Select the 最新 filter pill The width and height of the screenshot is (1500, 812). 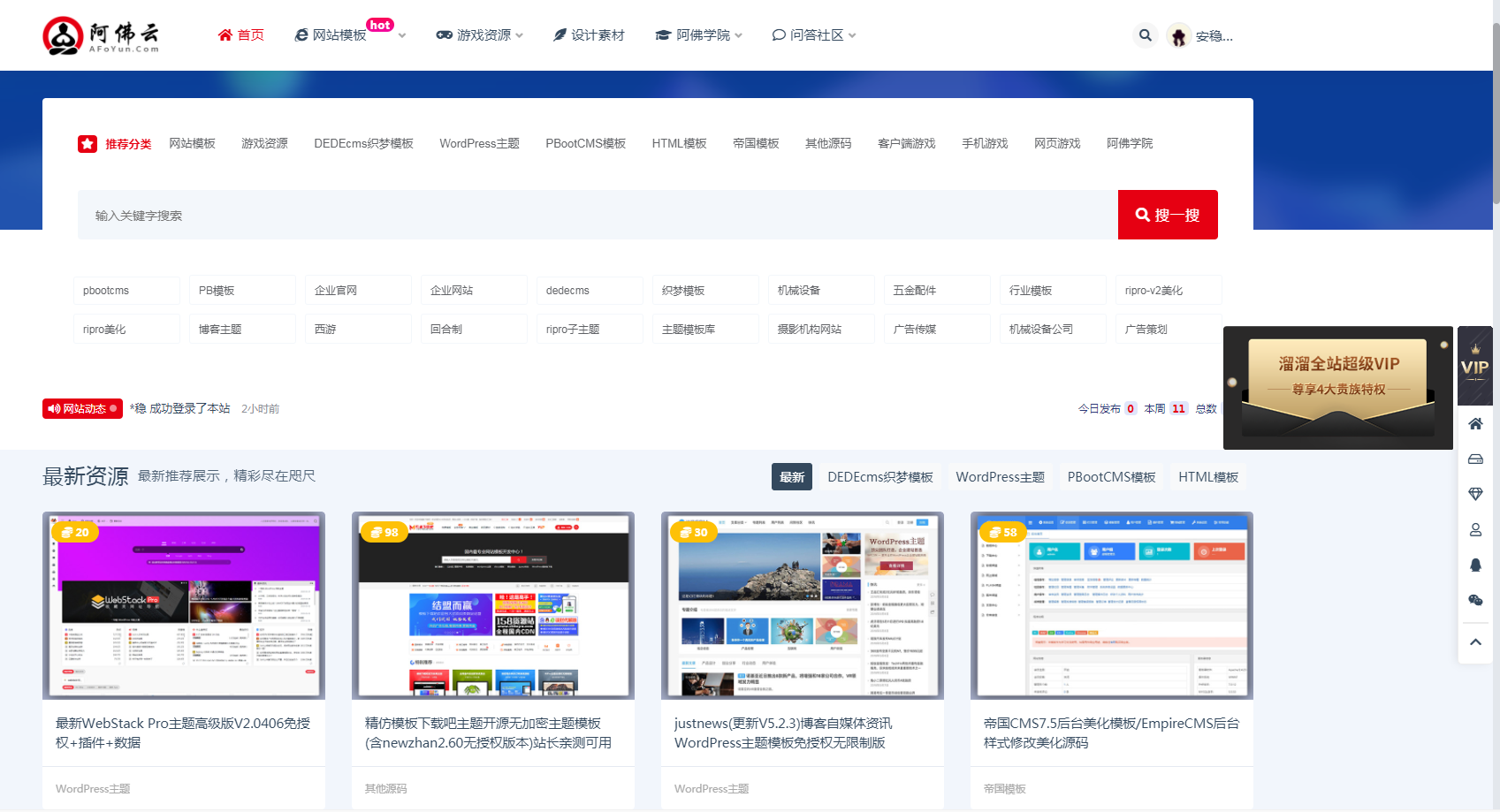(791, 476)
